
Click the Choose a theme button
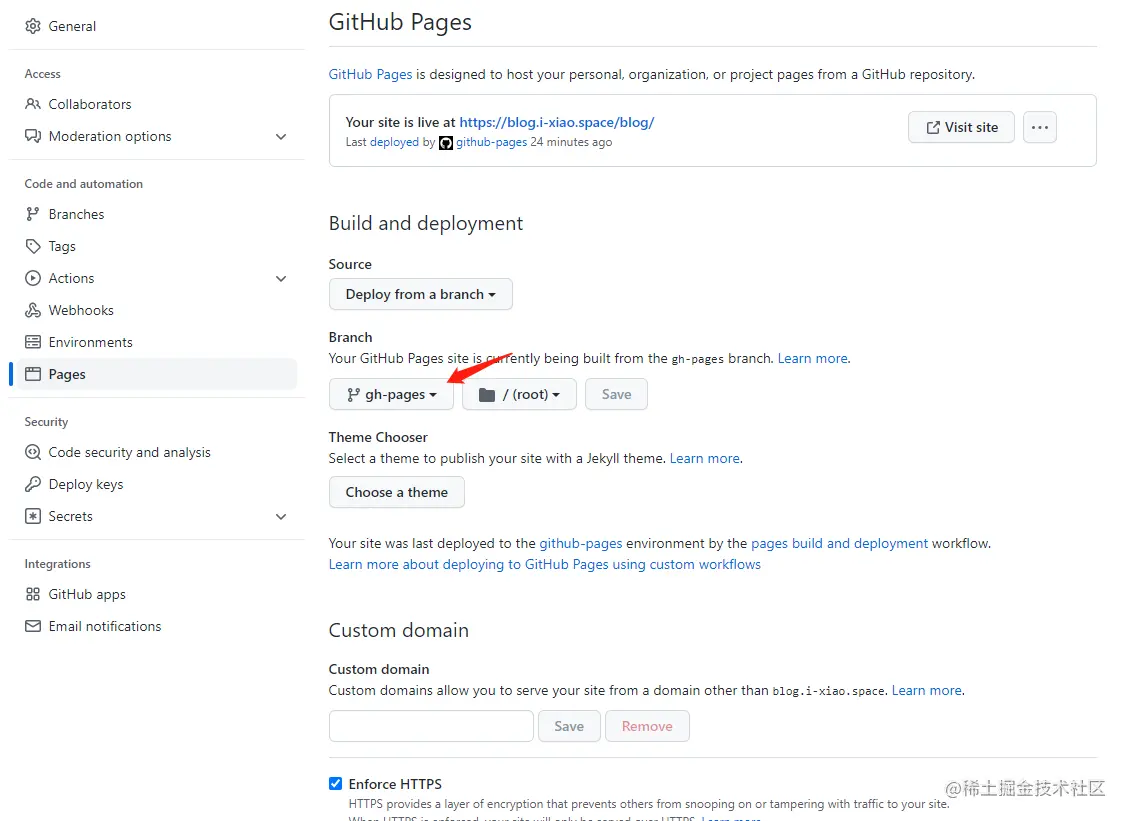tap(396, 492)
